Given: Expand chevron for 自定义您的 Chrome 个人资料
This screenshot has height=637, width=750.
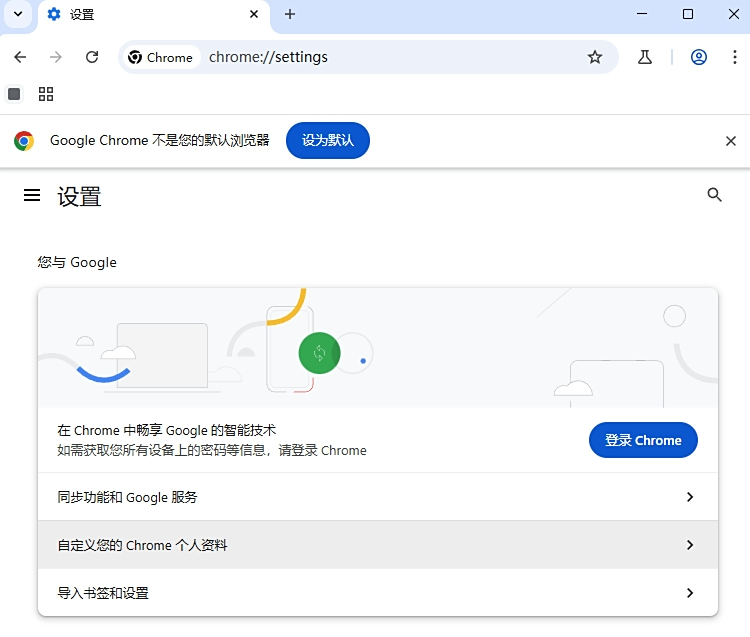Looking at the screenshot, I should click(x=690, y=545).
